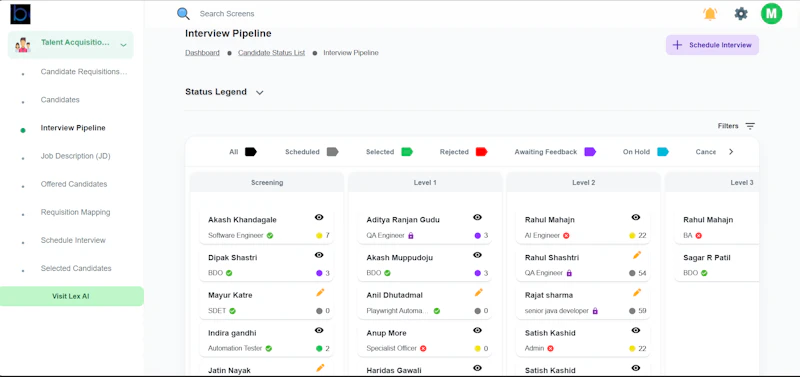Edit Rahul Shashtri card pencil icon

coord(637,255)
